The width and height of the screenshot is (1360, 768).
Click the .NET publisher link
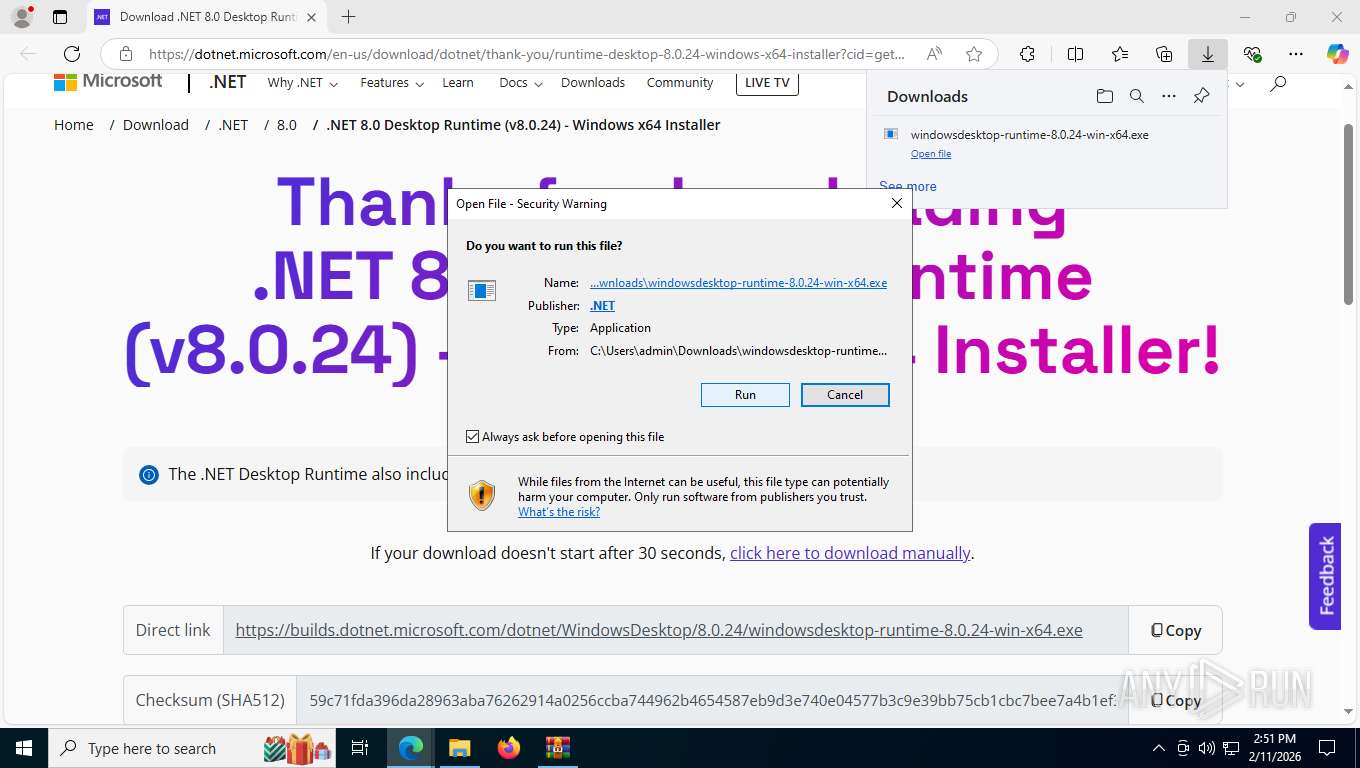tap(602, 306)
